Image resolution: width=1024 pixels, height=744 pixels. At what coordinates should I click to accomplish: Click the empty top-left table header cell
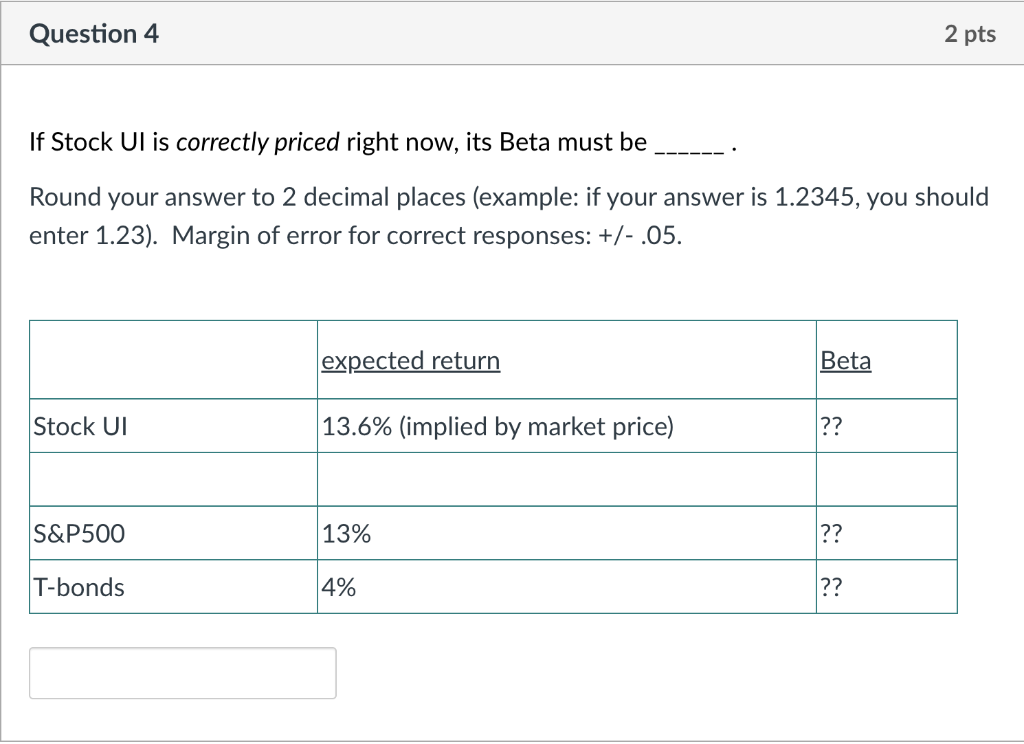173,360
